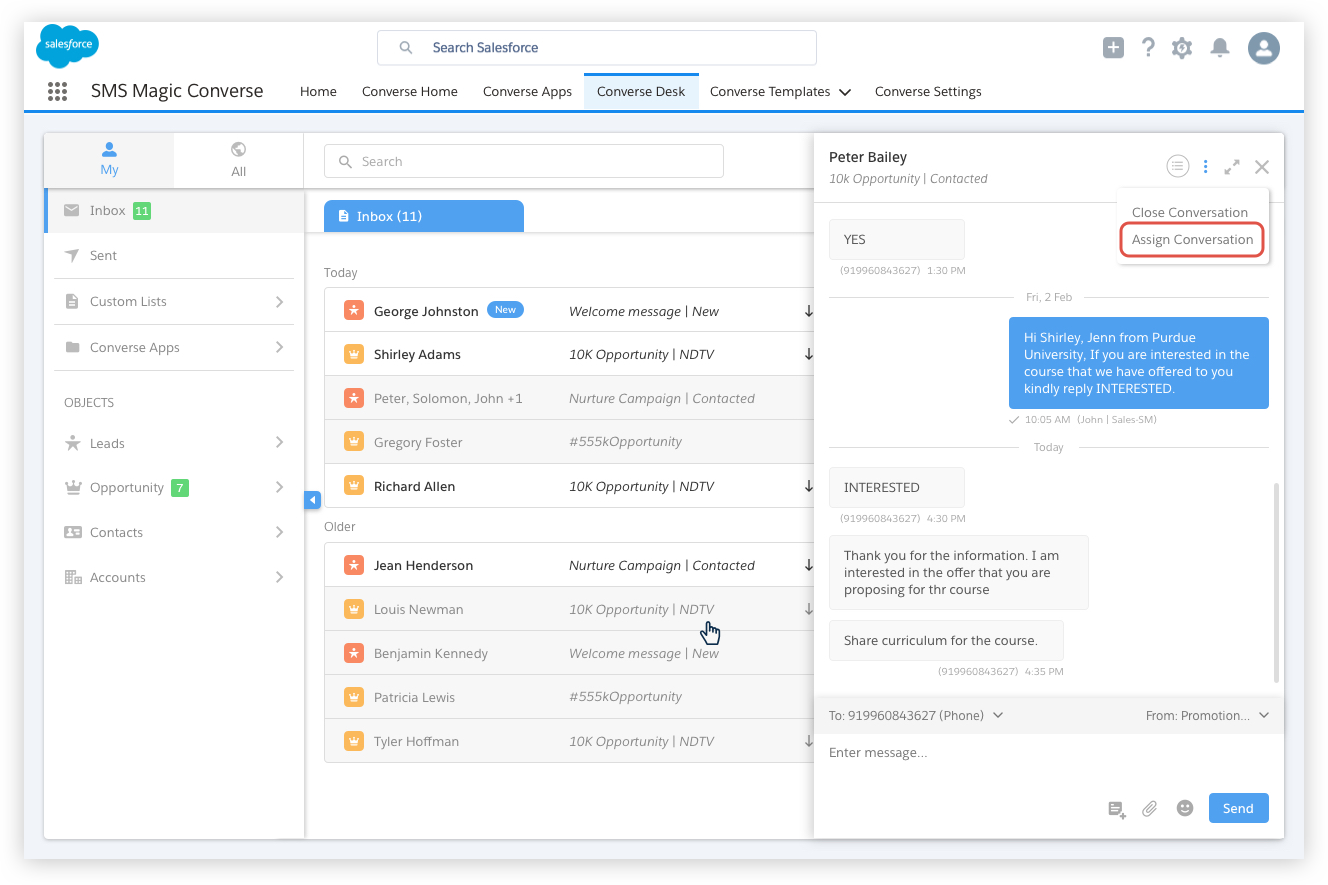Image resolution: width=1328 pixels, height=885 pixels.
Task: Click the Search Salesforce field
Action: pos(597,47)
